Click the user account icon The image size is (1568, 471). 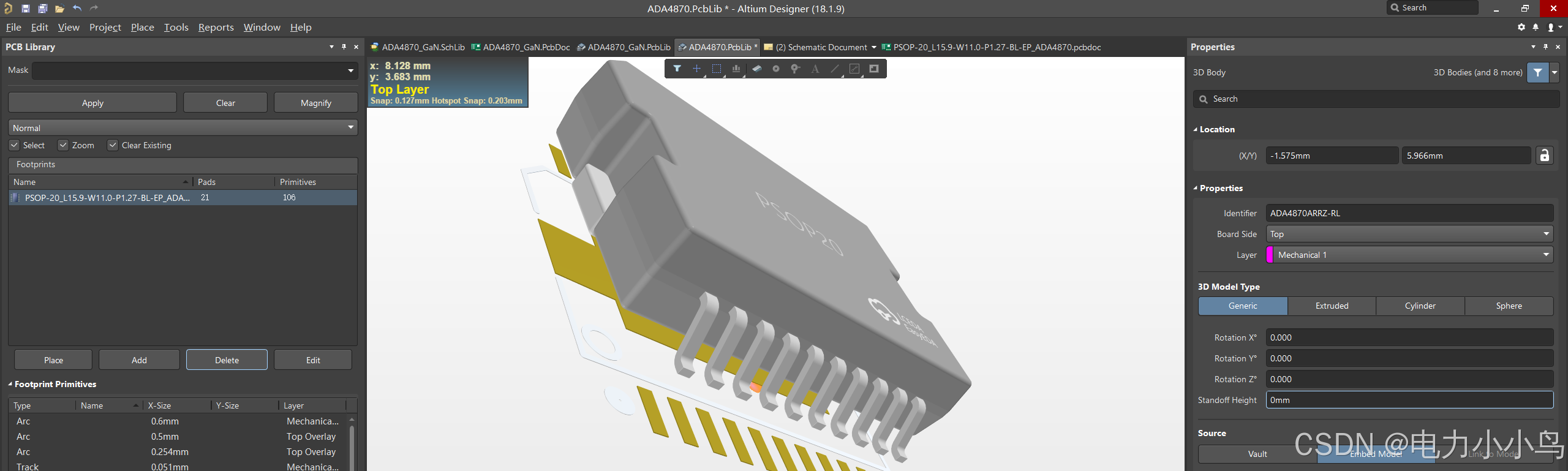click(1551, 27)
